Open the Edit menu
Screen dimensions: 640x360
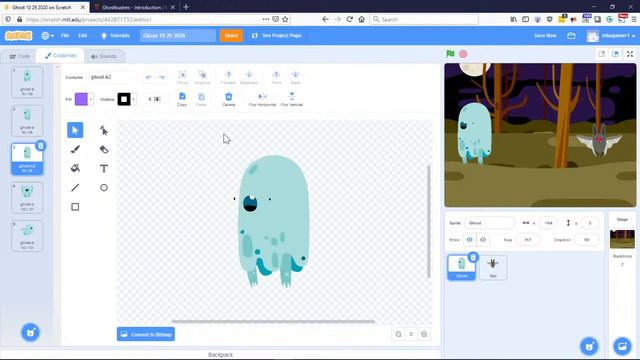pyautogui.click(x=82, y=36)
